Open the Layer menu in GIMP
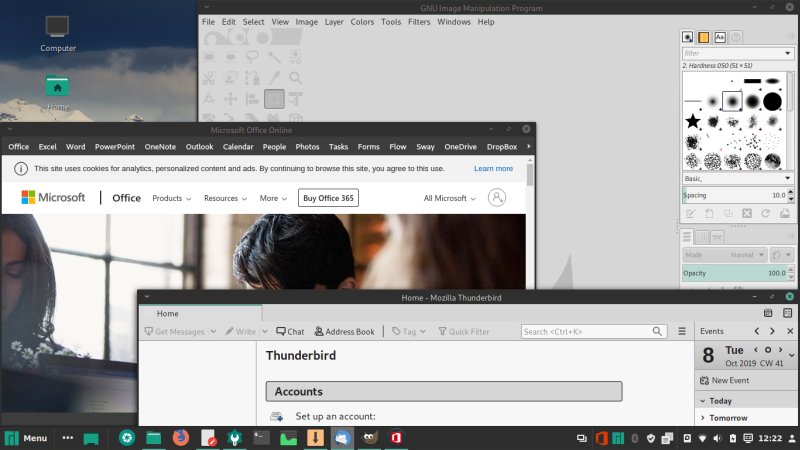800x450 pixels. click(334, 22)
